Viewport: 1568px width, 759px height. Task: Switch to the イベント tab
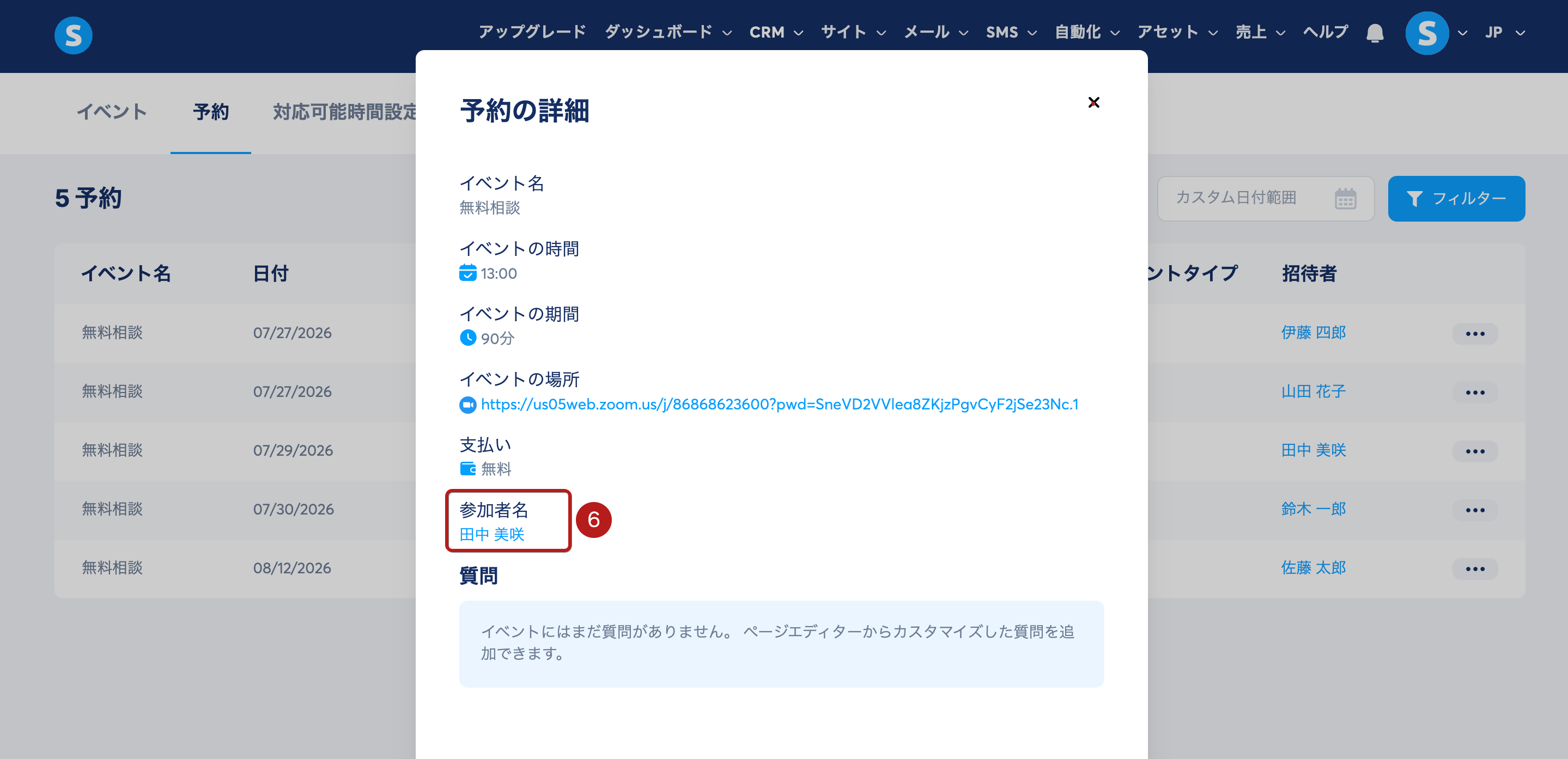click(x=111, y=112)
